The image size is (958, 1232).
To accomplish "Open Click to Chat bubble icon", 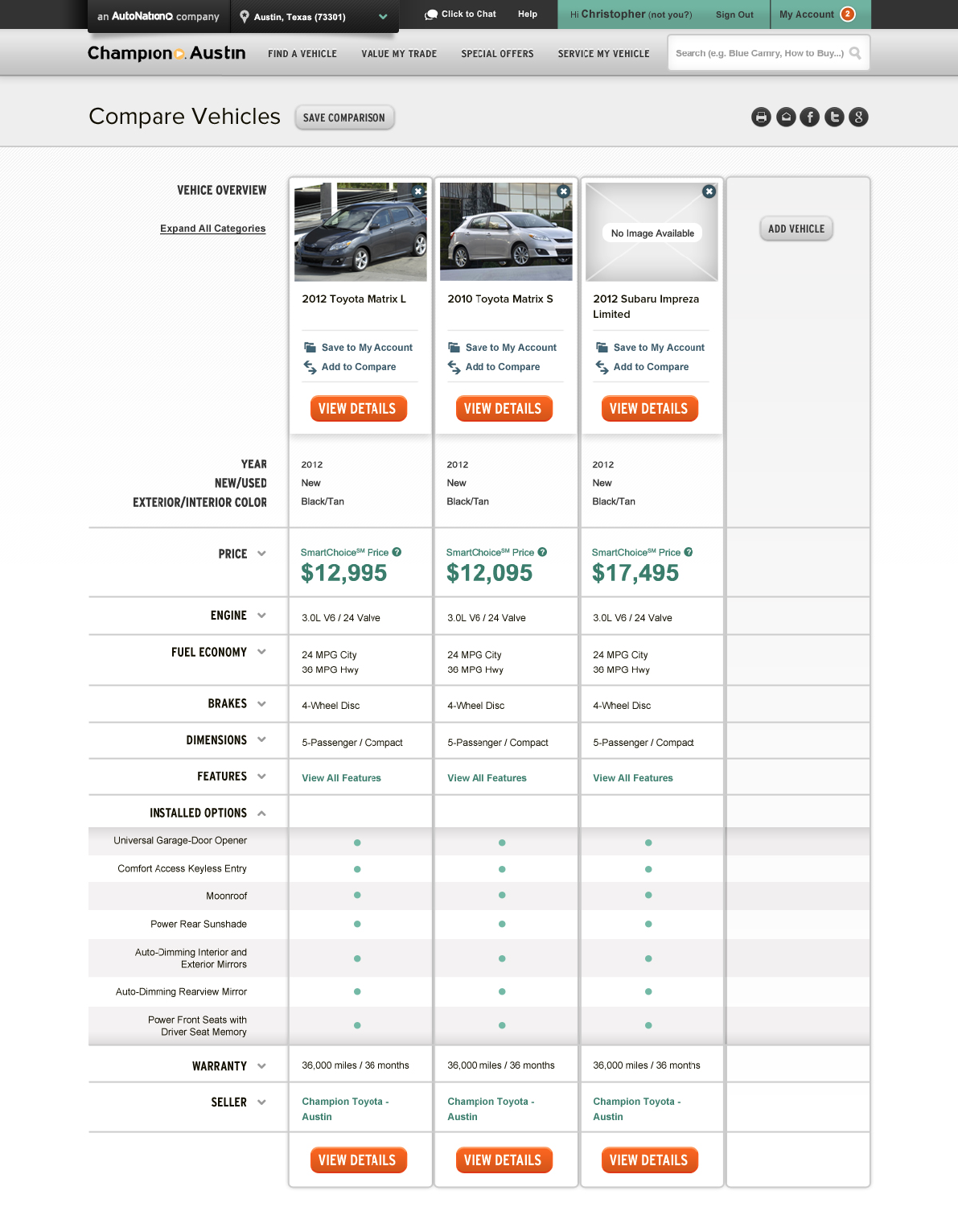I will (432, 14).
